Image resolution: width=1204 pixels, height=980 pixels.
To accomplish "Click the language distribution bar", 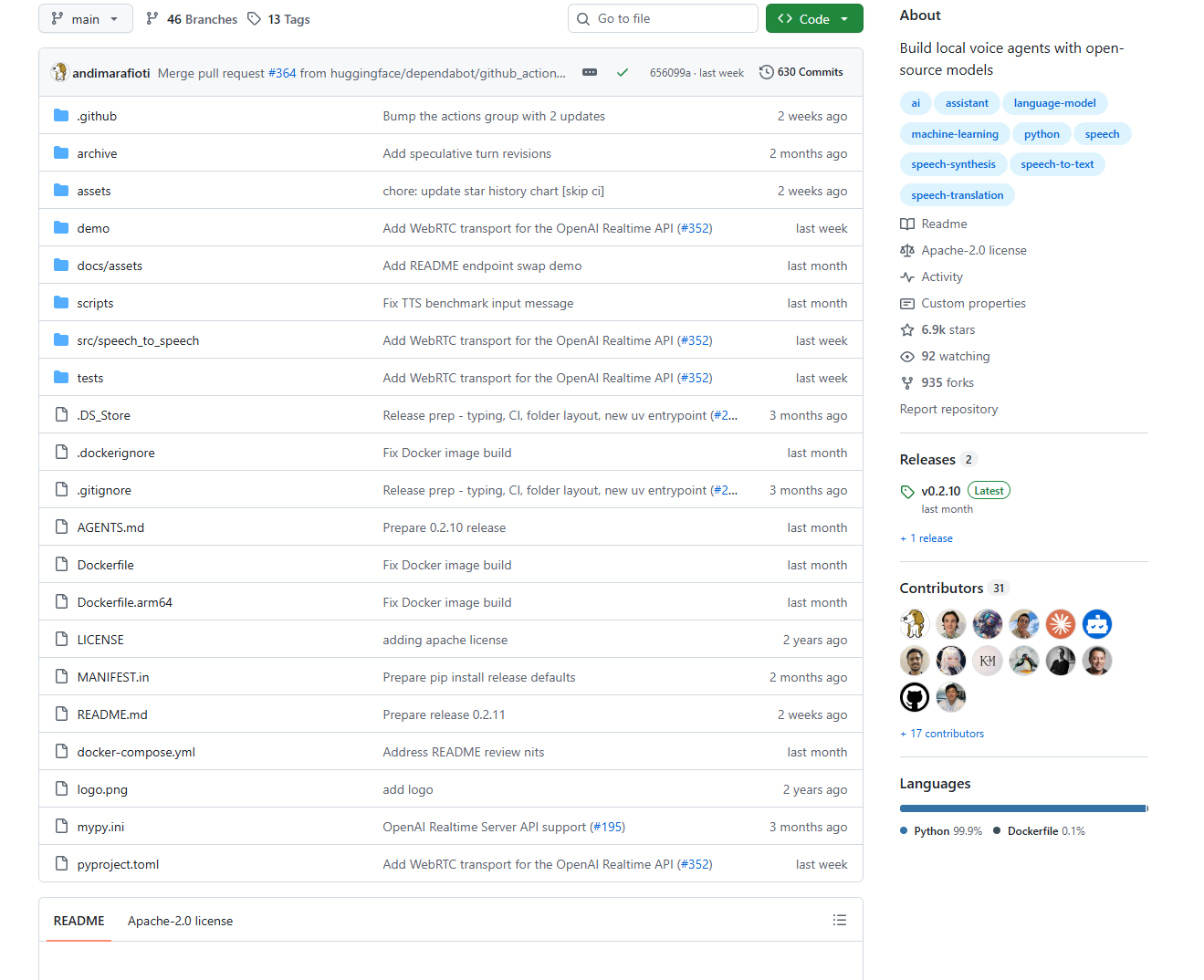I will click(x=1024, y=808).
